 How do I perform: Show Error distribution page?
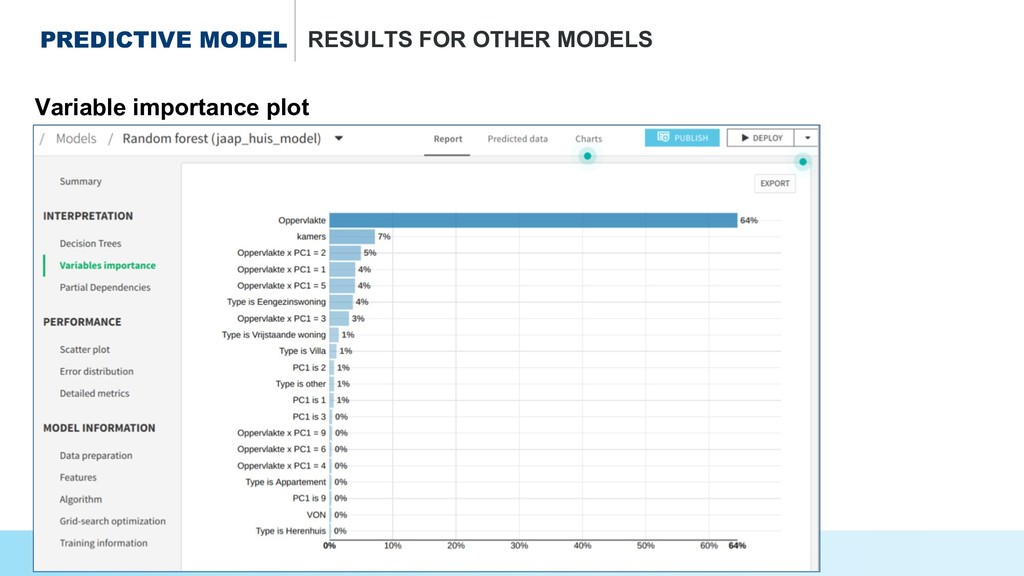pos(96,371)
